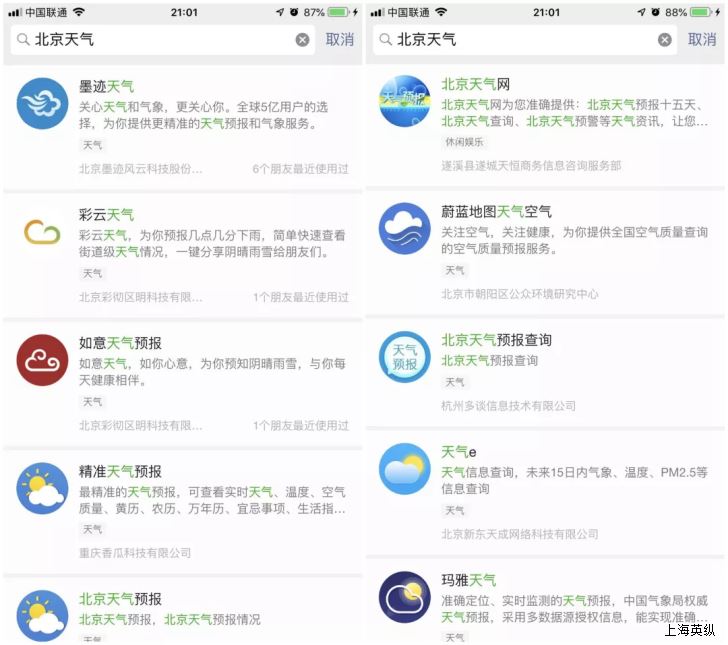Screen dimensions: 728x645
Task: Clear the left search field text
Action: [302, 40]
